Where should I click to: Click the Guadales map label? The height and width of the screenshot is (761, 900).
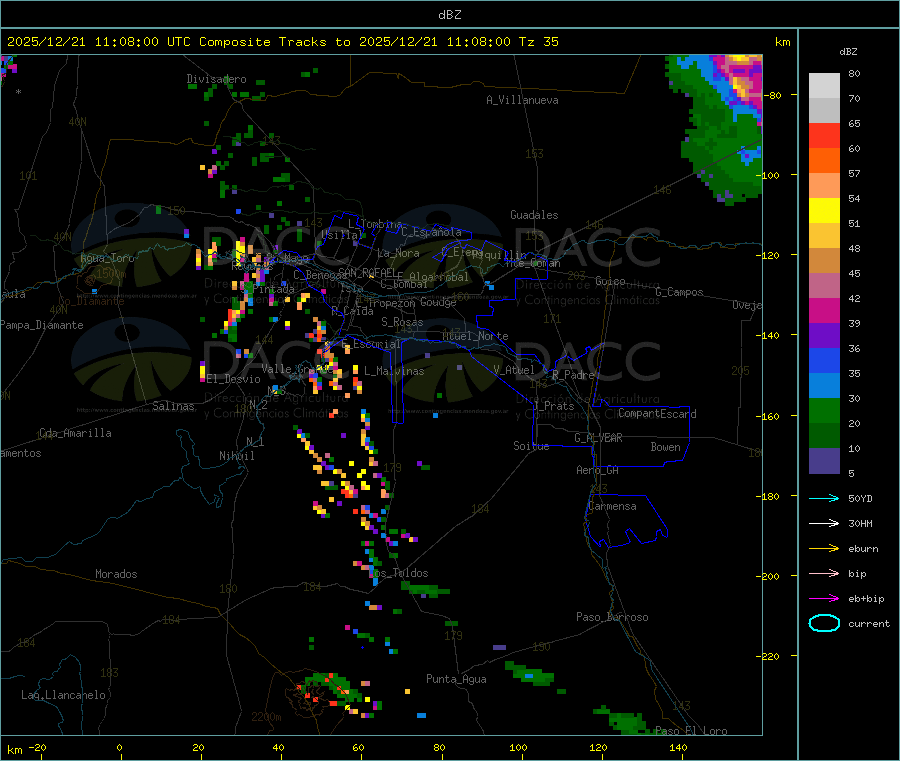[534, 215]
